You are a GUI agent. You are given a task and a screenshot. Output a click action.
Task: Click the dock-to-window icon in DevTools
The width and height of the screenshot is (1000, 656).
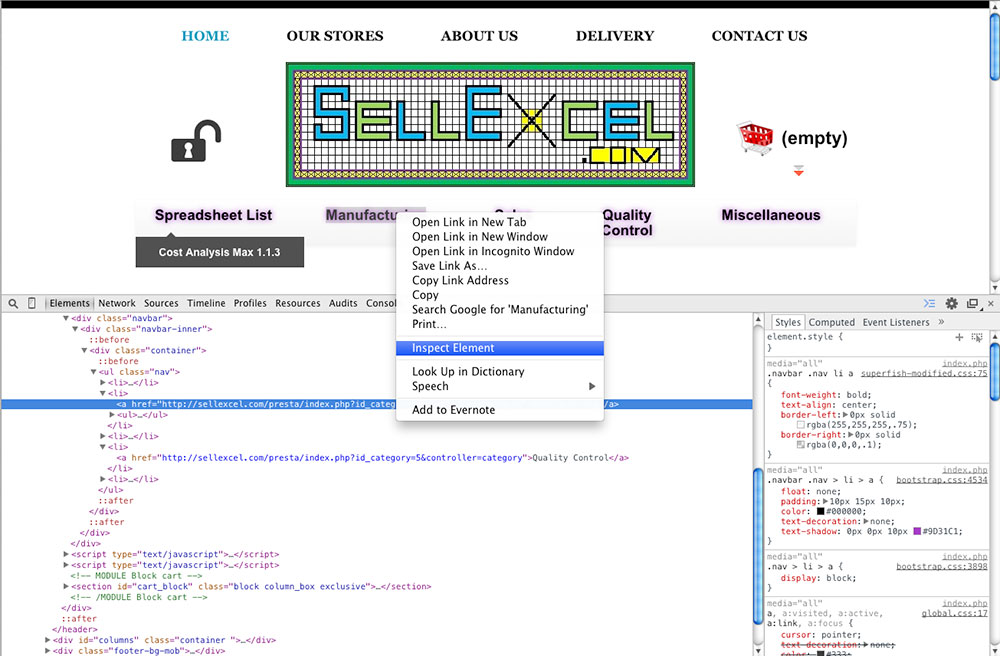coord(973,303)
